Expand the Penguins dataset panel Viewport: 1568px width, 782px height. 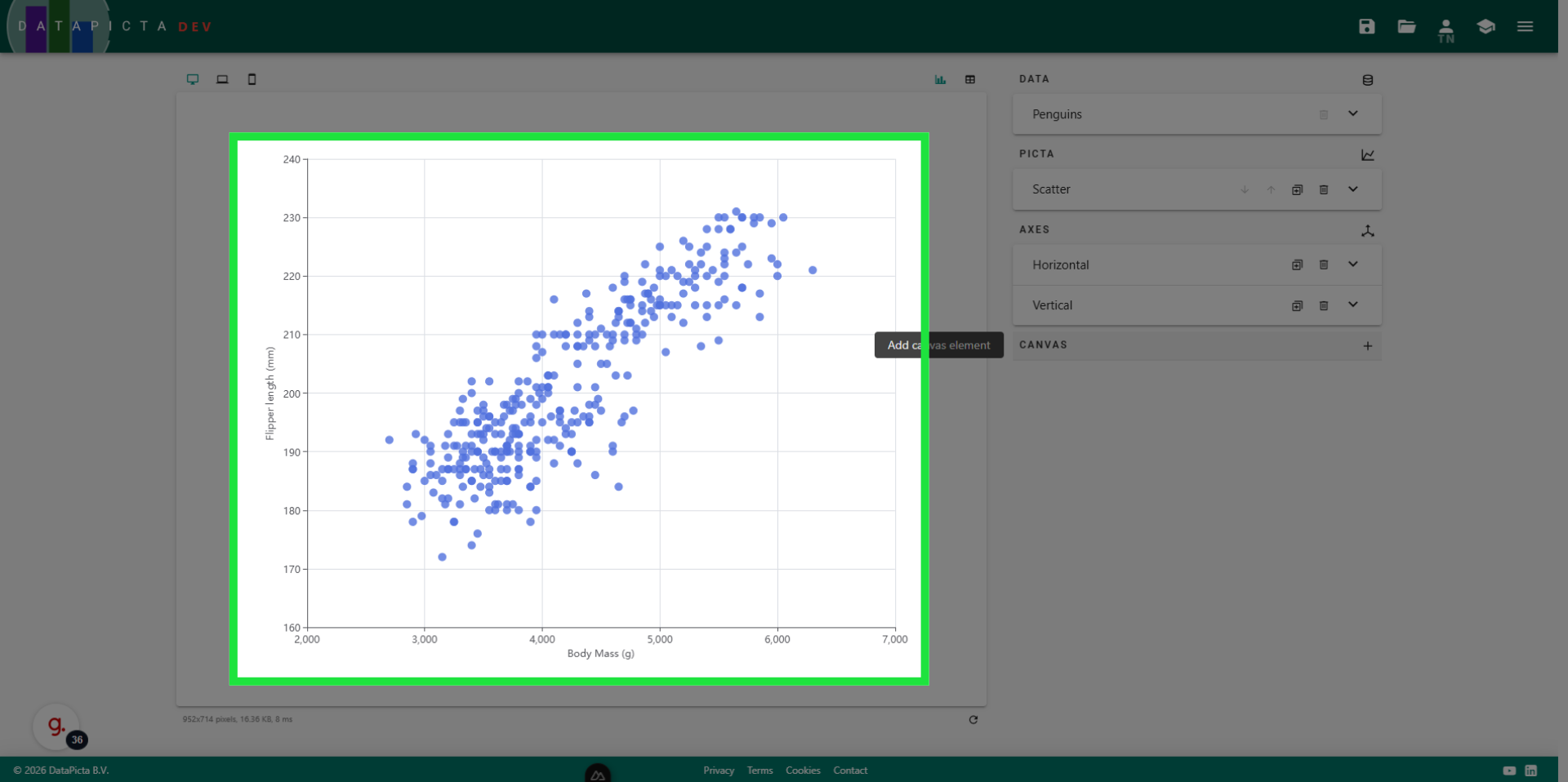[1352, 113]
